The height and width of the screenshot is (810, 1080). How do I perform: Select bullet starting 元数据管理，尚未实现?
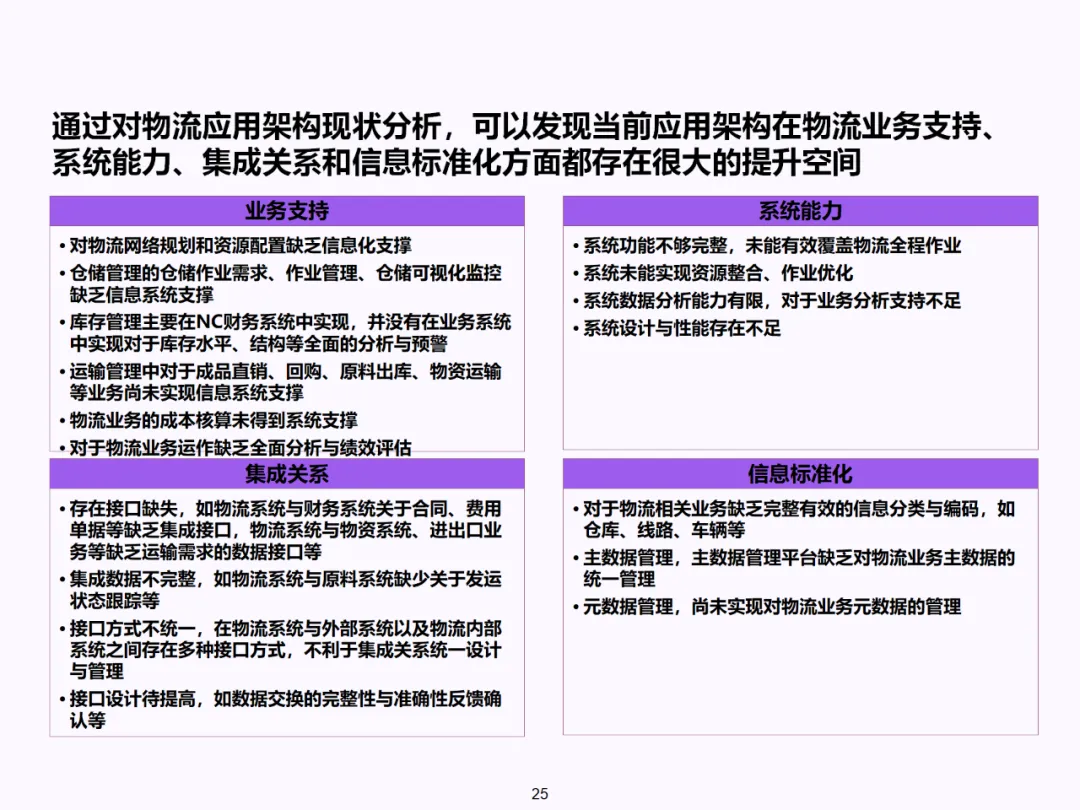pyautogui.click(x=767, y=607)
